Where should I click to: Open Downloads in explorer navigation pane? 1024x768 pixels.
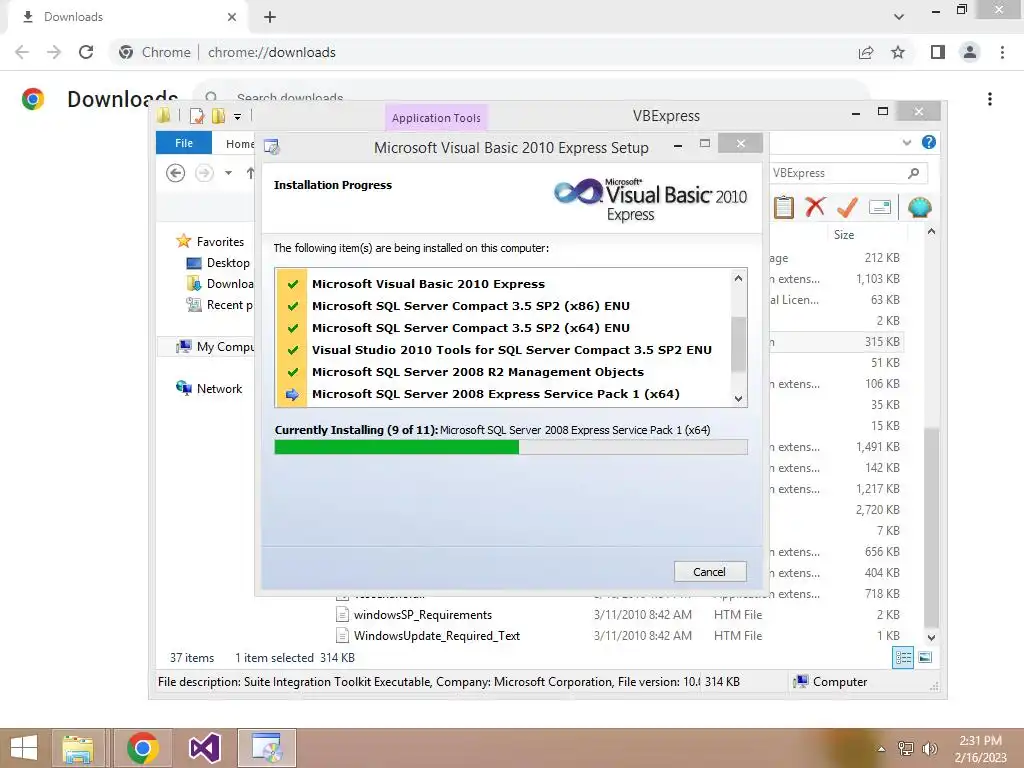[230, 283]
